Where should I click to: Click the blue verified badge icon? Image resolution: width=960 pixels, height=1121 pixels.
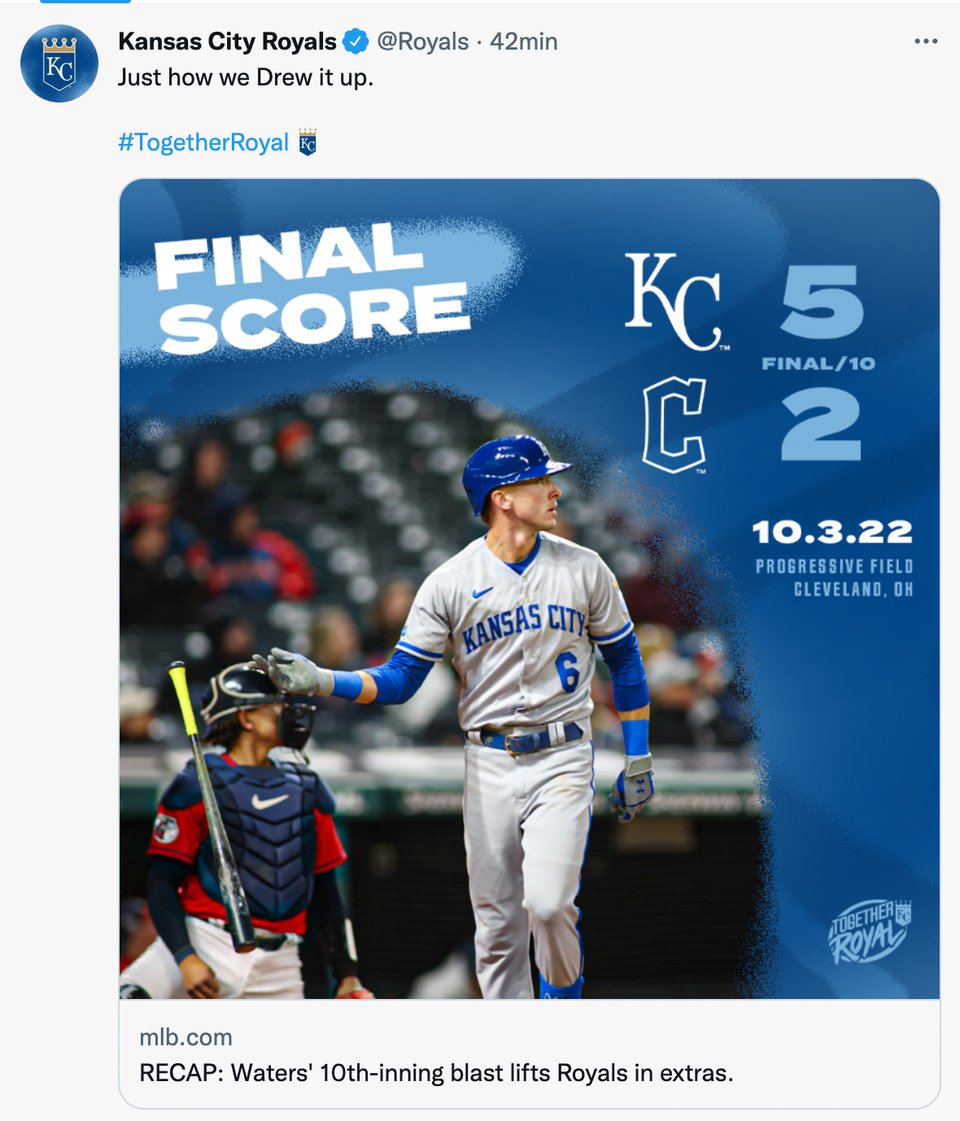point(355,41)
